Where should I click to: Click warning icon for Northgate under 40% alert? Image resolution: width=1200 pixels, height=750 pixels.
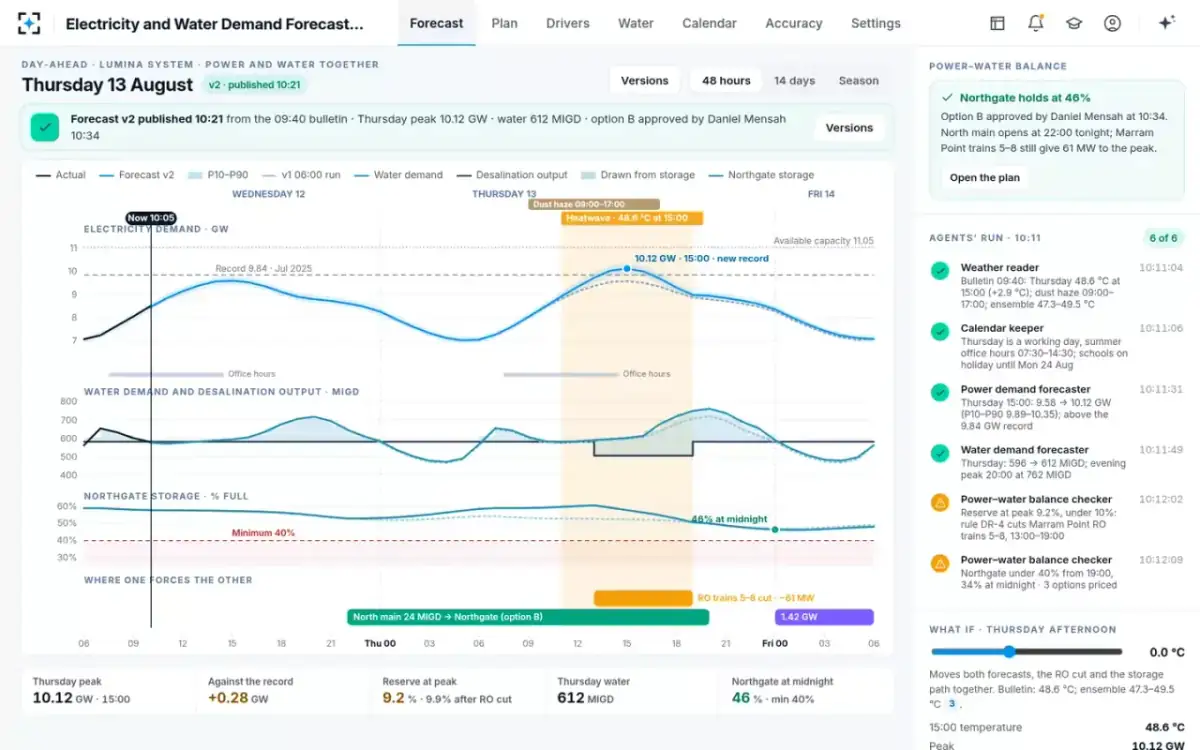[x=939, y=563]
